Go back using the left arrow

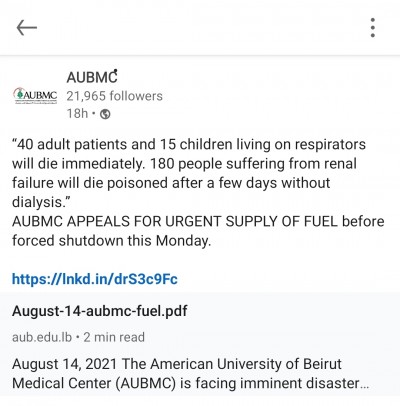(27, 27)
